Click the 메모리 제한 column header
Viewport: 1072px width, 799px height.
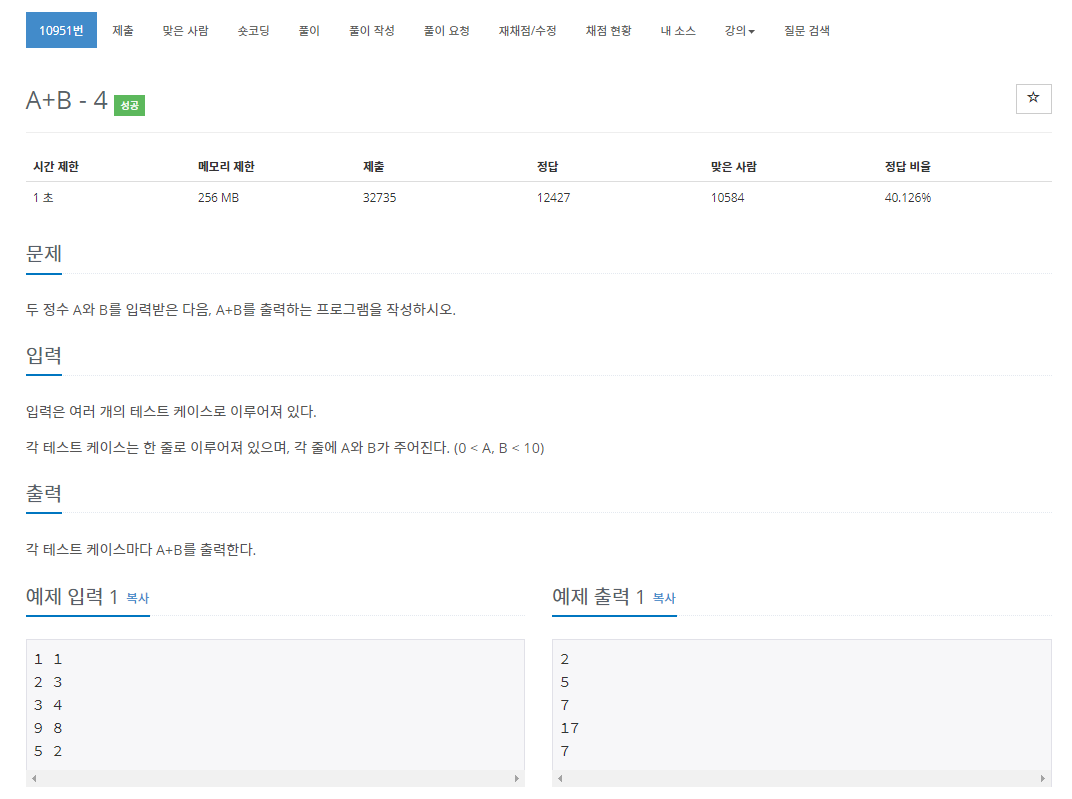click(x=226, y=166)
